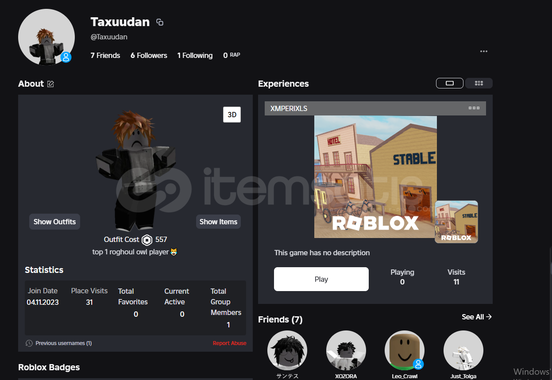Toggle 3D avatar view
The height and width of the screenshot is (380, 552).
click(232, 114)
